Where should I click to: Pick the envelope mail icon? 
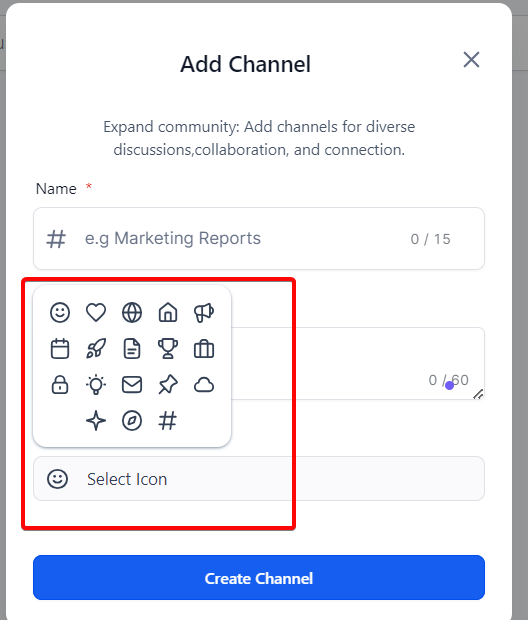(x=132, y=385)
